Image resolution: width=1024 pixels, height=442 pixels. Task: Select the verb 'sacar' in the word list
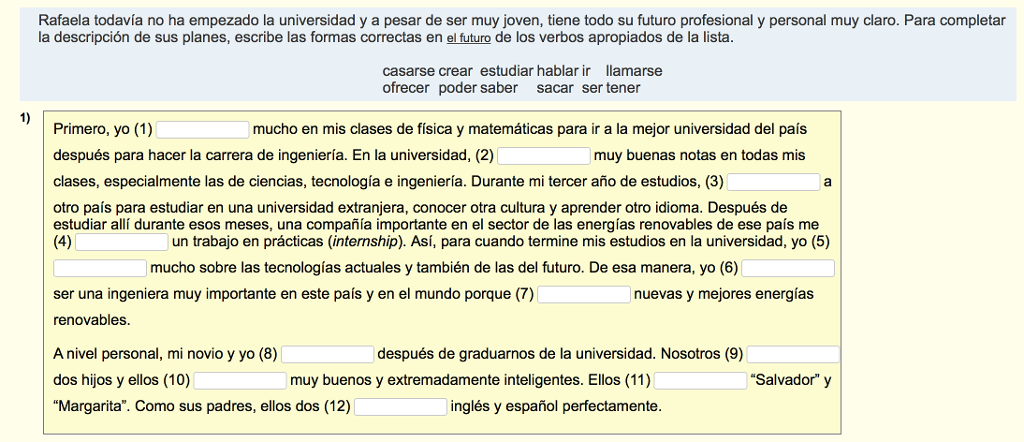click(555, 87)
